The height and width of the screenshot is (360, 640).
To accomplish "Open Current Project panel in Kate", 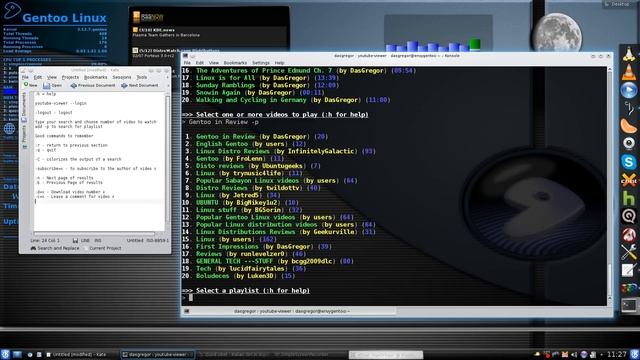I will [102, 248].
